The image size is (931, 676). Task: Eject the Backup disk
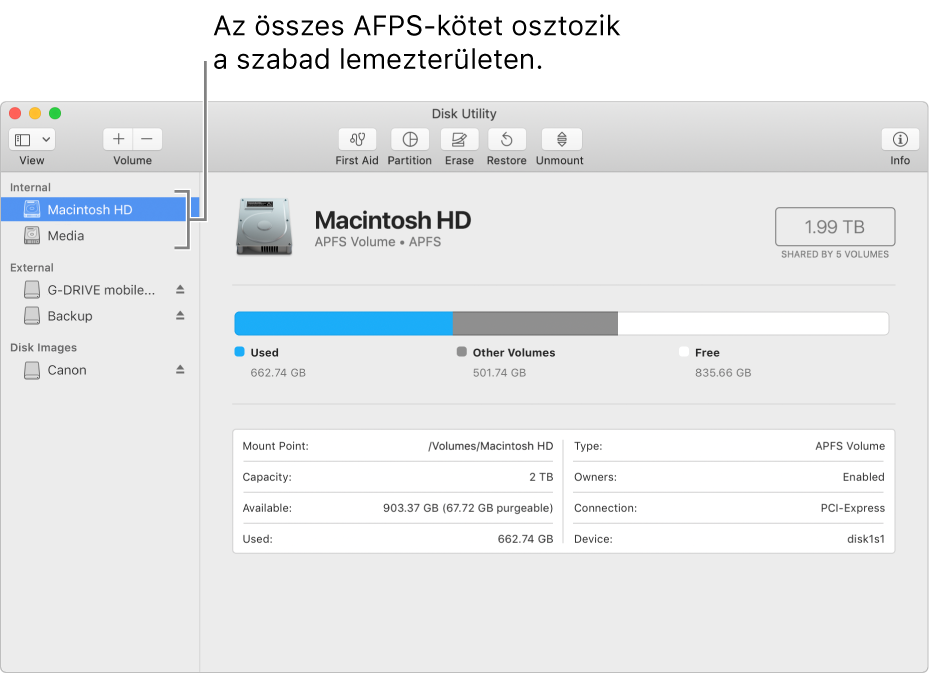180,316
